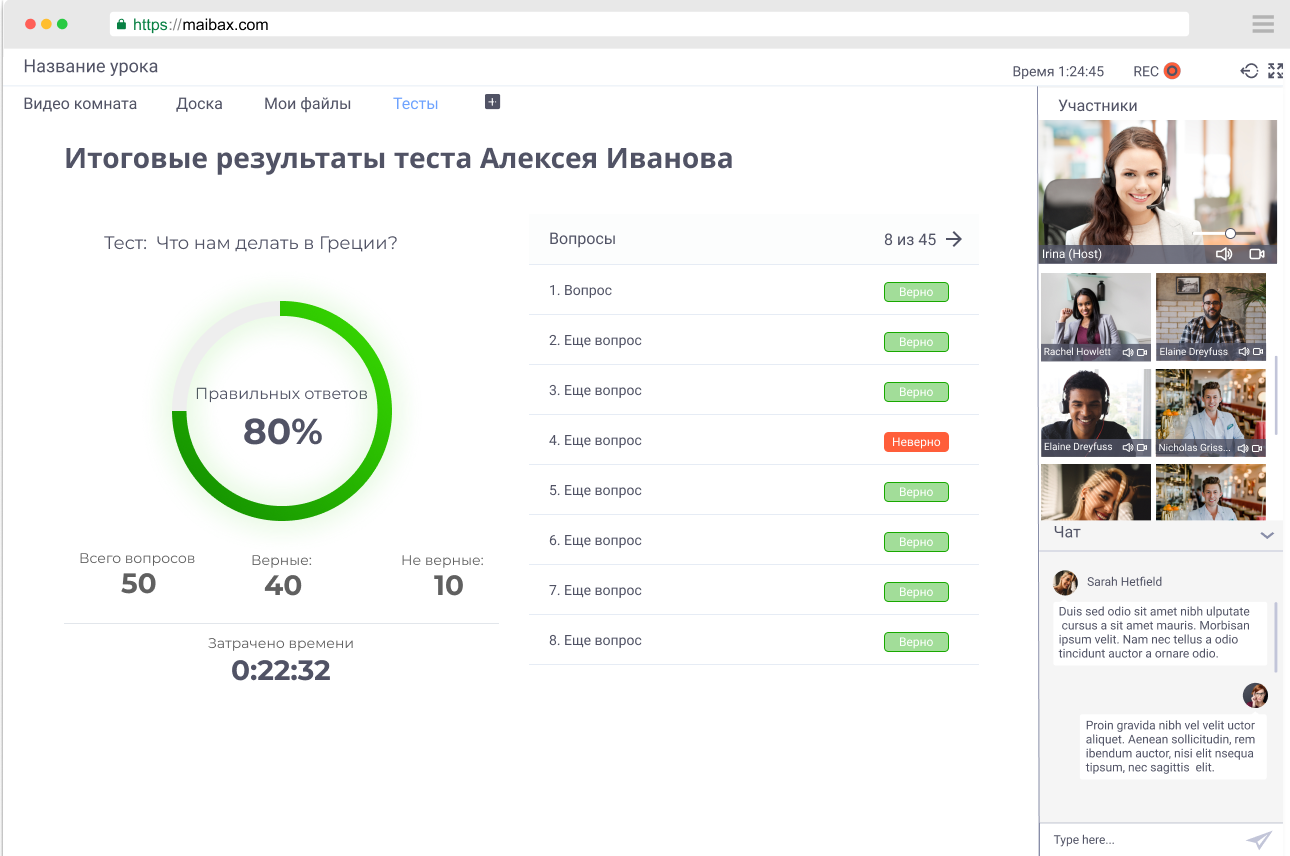
Task: Enter fullscreen mode
Action: tap(1275, 71)
